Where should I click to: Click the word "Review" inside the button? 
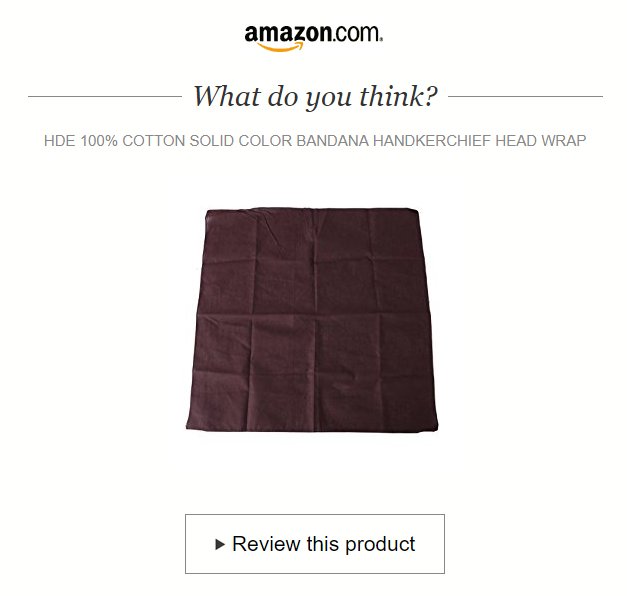pyautogui.click(x=266, y=544)
